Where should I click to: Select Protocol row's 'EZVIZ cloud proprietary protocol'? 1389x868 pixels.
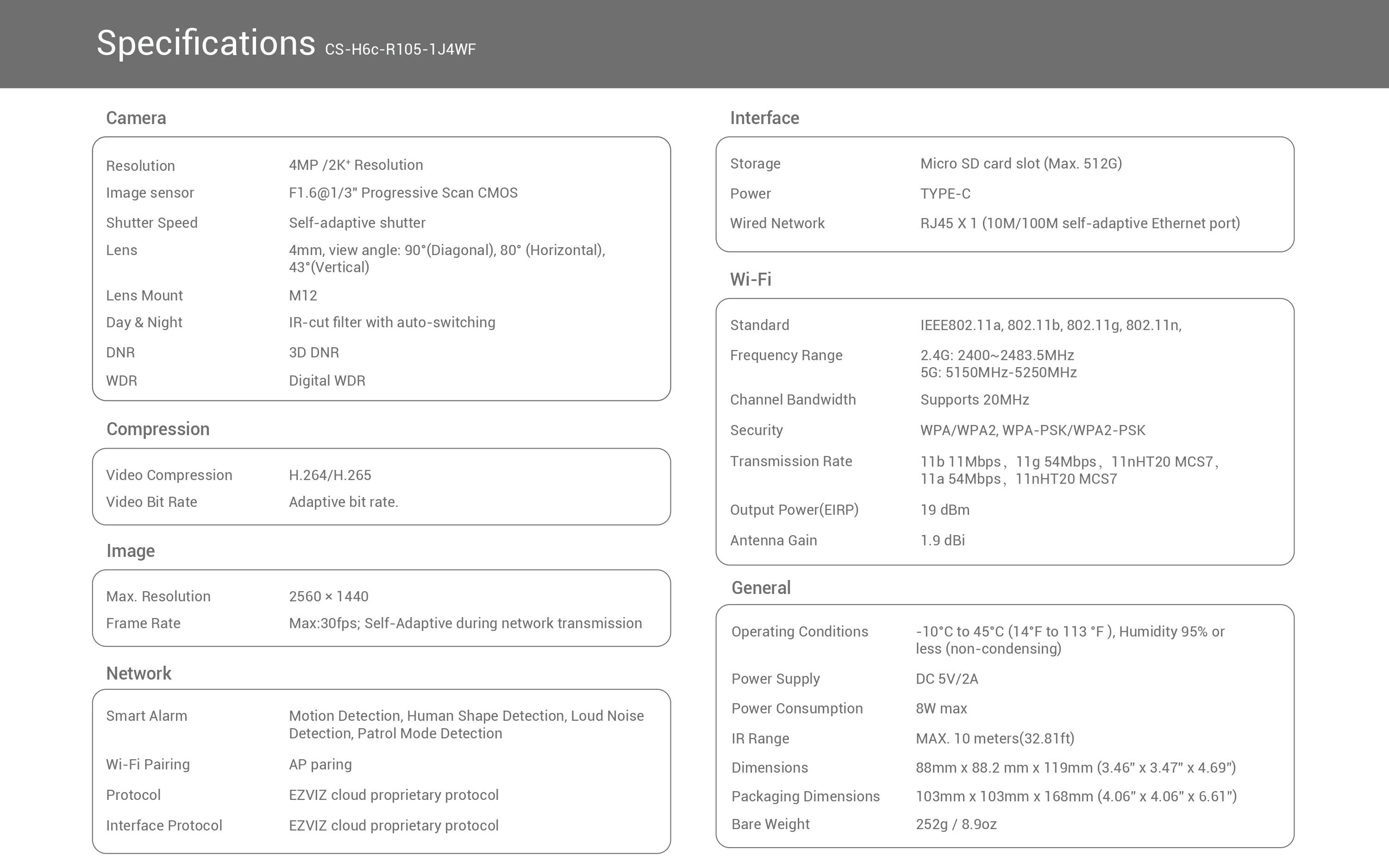tap(394, 795)
